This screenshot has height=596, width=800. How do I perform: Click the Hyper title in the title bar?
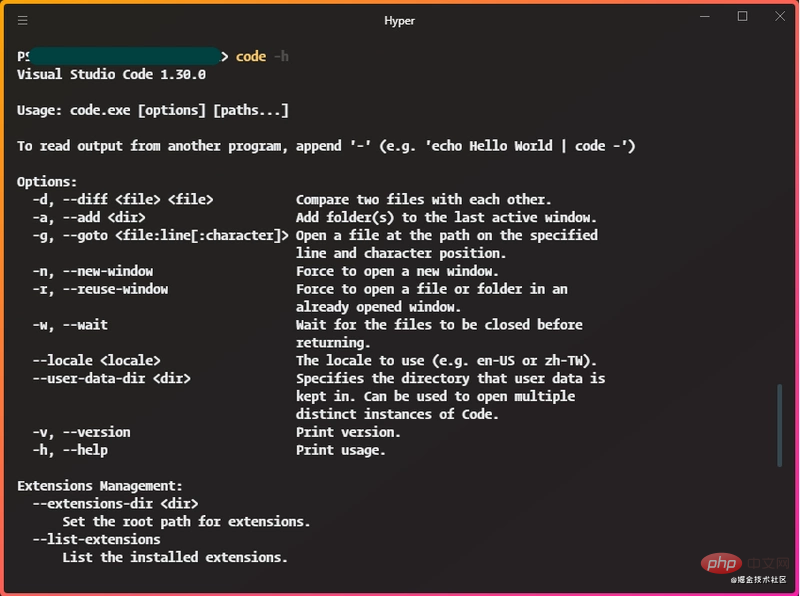pyautogui.click(x=398, y=19)
